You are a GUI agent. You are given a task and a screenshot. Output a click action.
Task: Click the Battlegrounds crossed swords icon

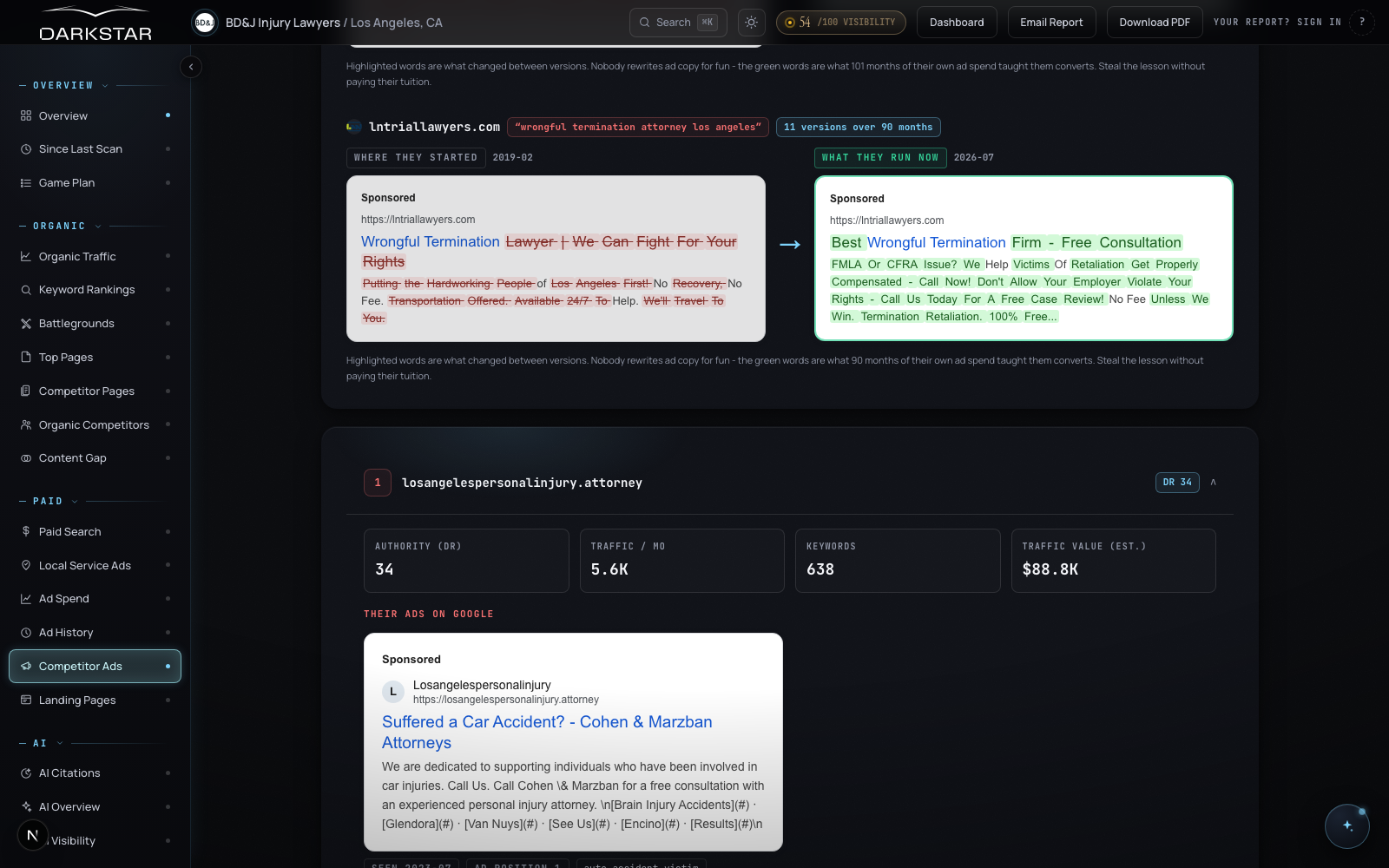[x=26, y=324]
